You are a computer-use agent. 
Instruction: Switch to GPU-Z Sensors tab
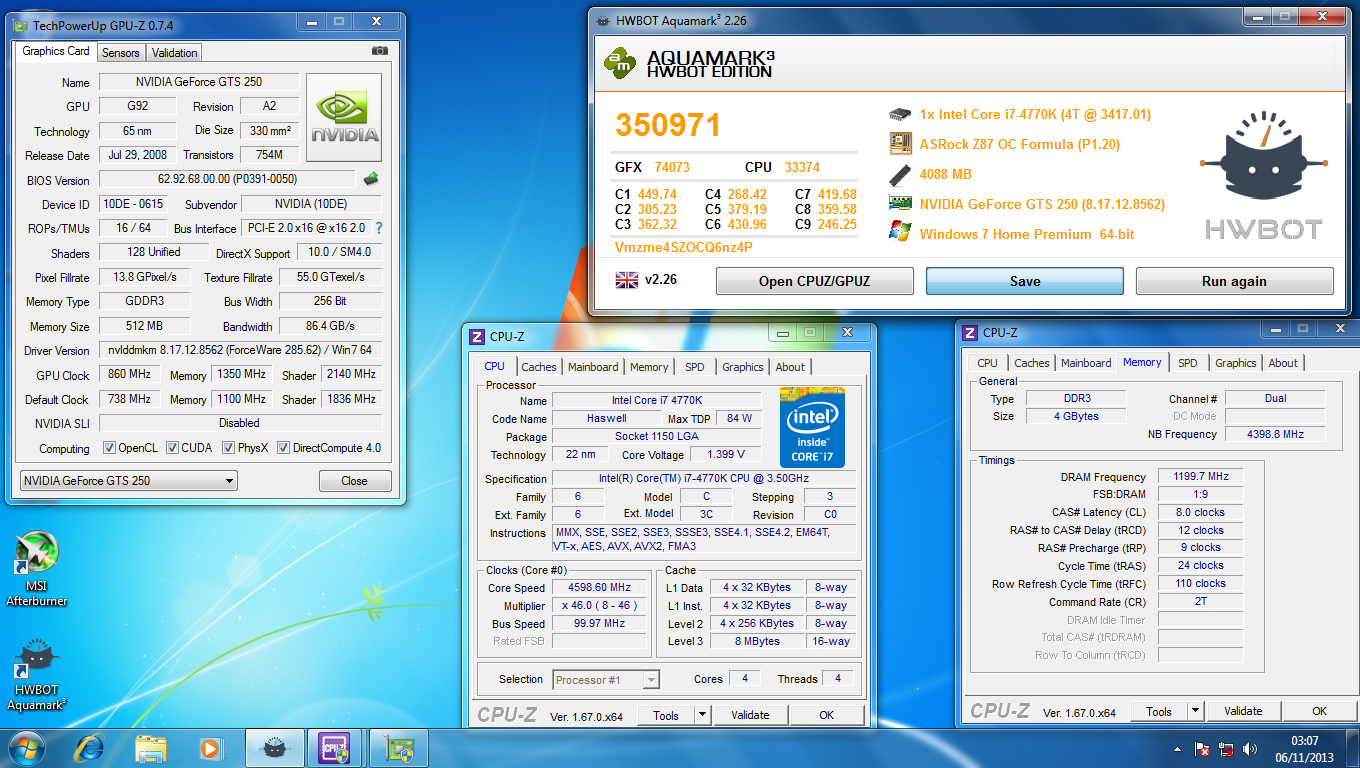[x=121, y=53]
